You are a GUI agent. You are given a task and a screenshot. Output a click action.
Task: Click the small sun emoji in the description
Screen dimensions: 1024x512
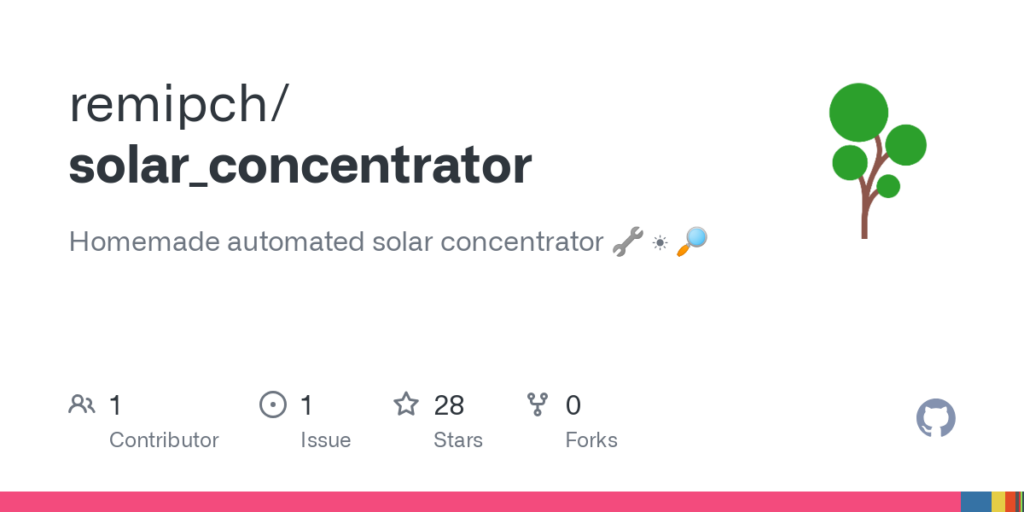[660, 242]
